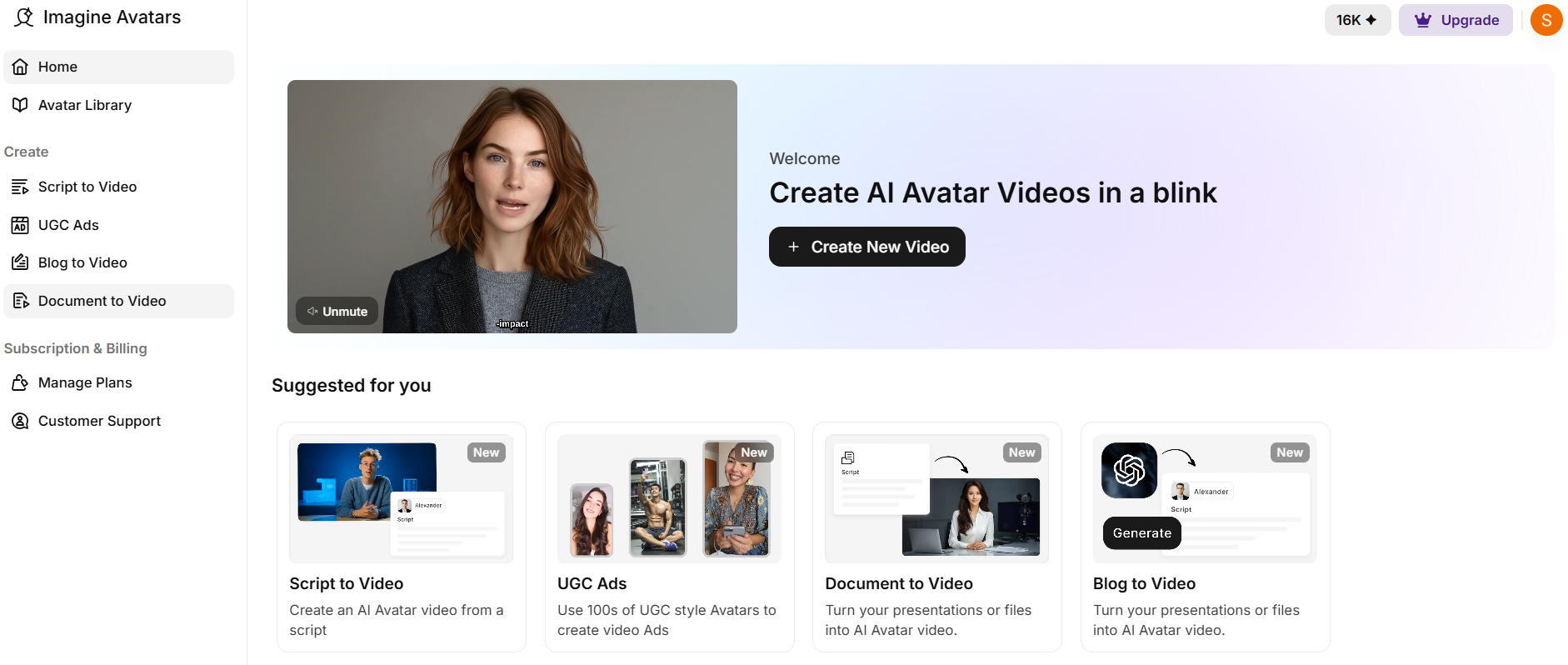Select Document to Video in sidebar
Image resolution: width=1568 pixels, height=665 pixels.
tap(119, 301)
